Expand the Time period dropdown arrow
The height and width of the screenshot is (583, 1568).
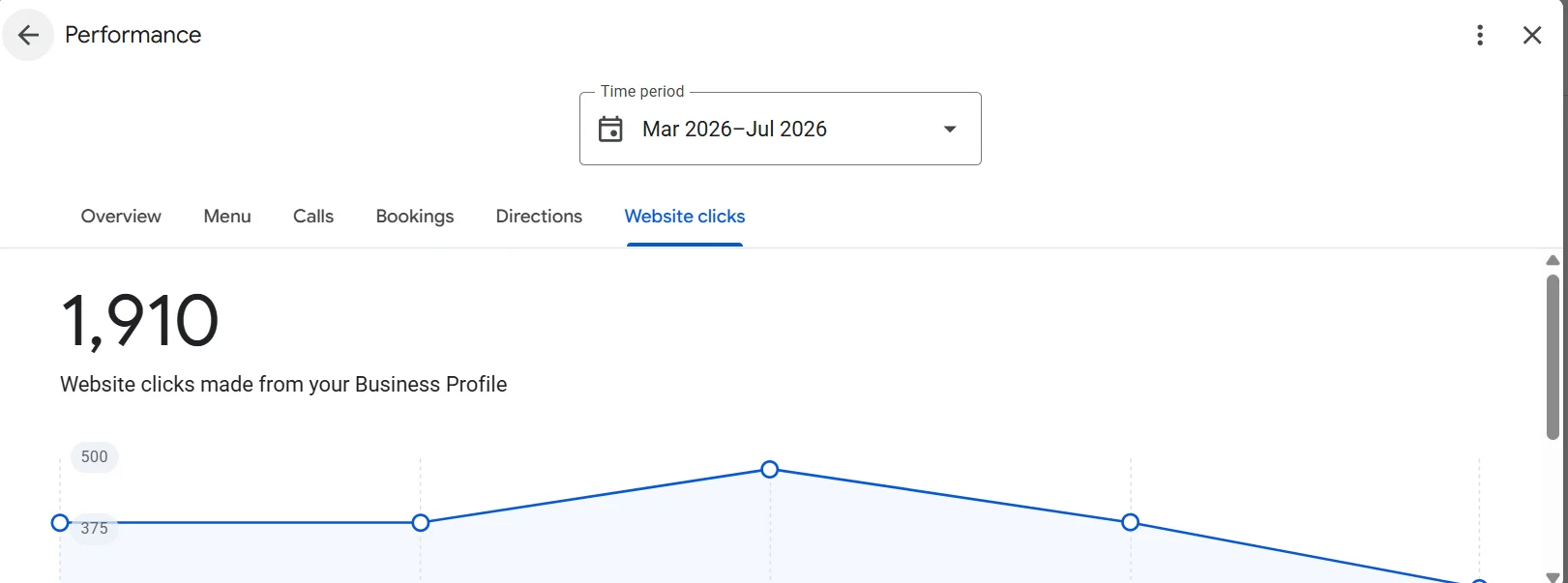[x=950, y=129]
